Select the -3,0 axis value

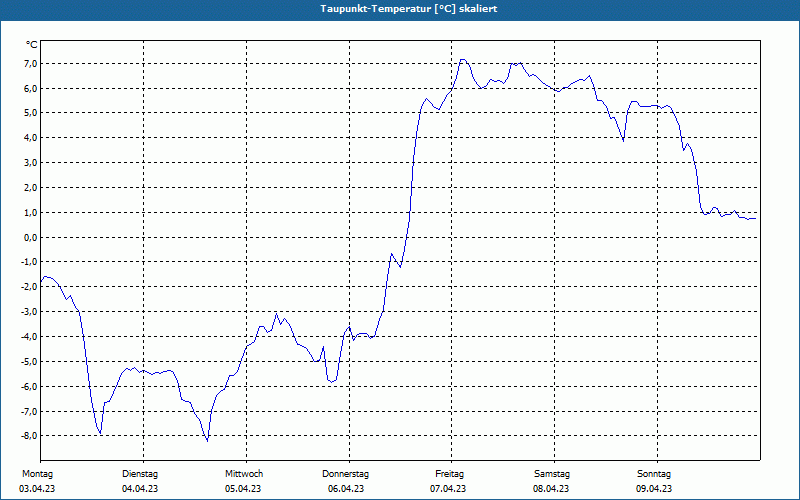(x=28, y=312)
